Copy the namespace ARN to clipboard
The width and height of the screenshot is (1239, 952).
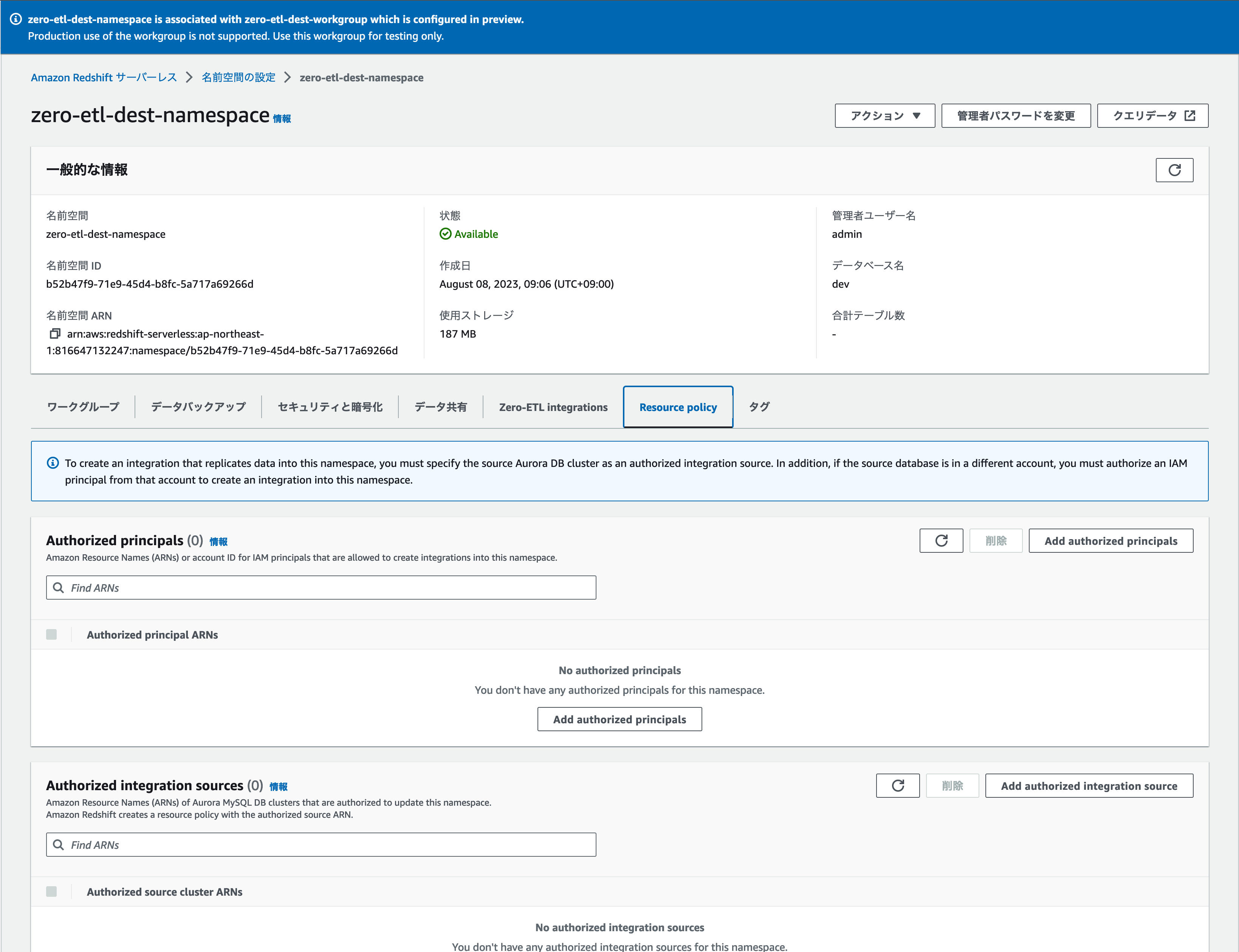click(55, 333)
